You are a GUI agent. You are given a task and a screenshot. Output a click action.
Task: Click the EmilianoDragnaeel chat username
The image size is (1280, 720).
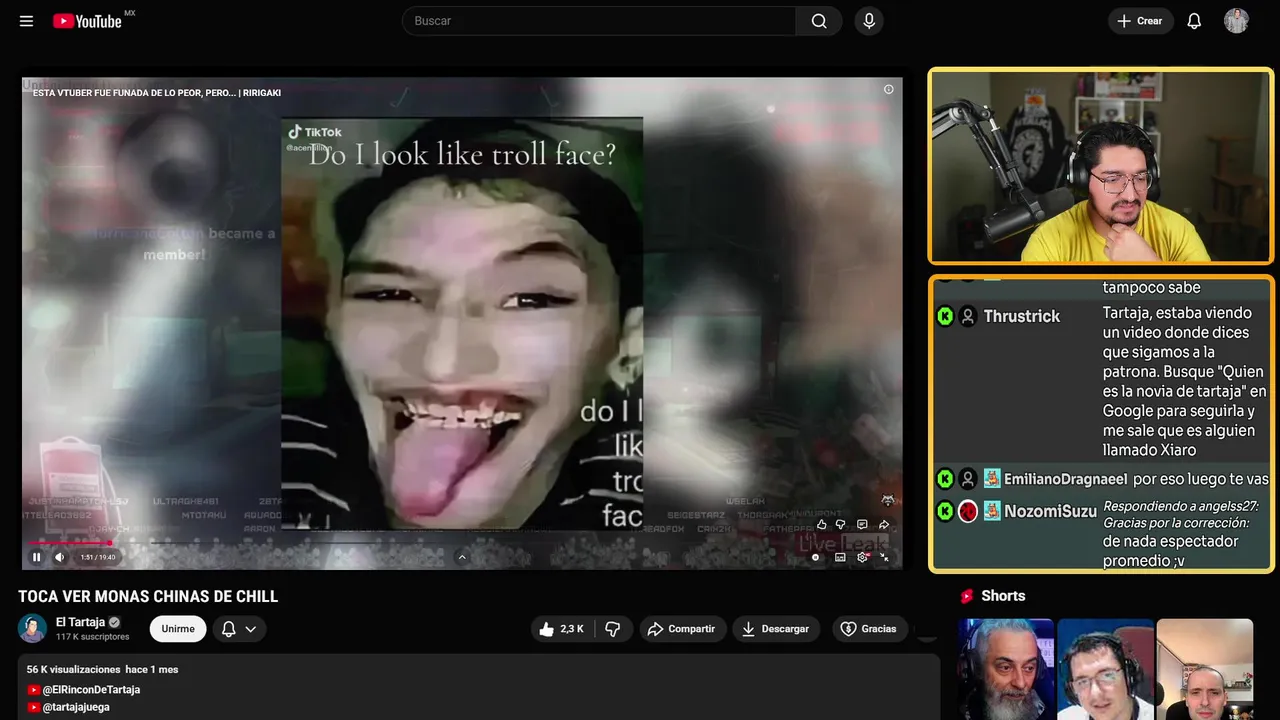[1065, 479]
